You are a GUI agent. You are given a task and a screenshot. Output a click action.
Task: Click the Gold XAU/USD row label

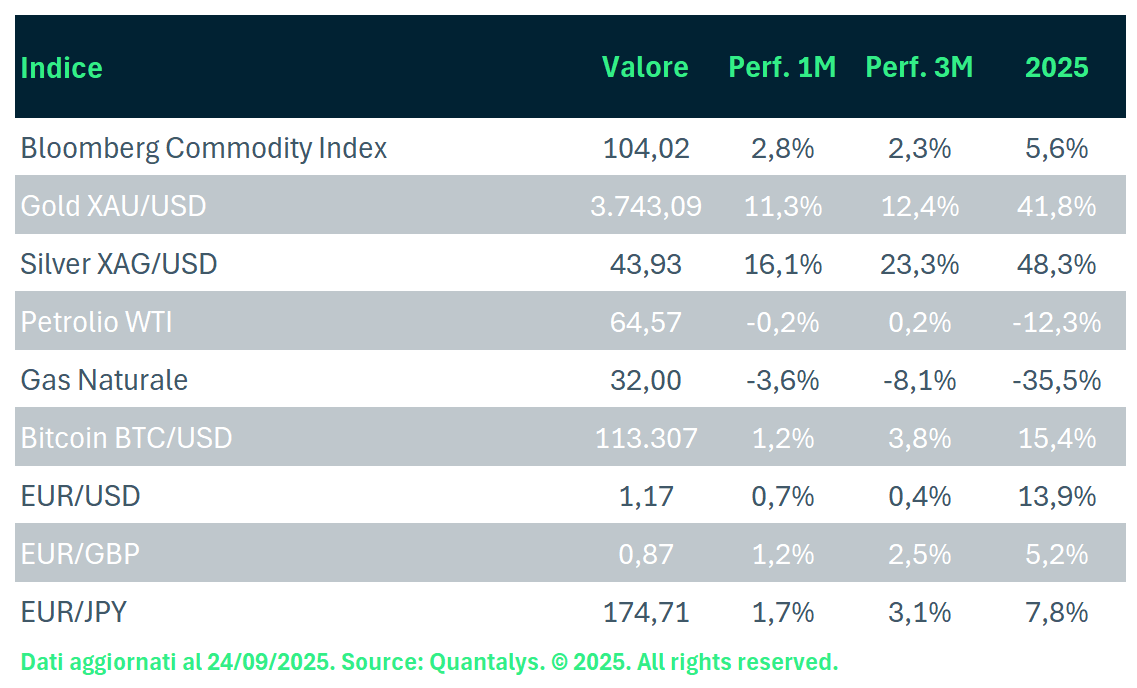(x=114, y=207)
